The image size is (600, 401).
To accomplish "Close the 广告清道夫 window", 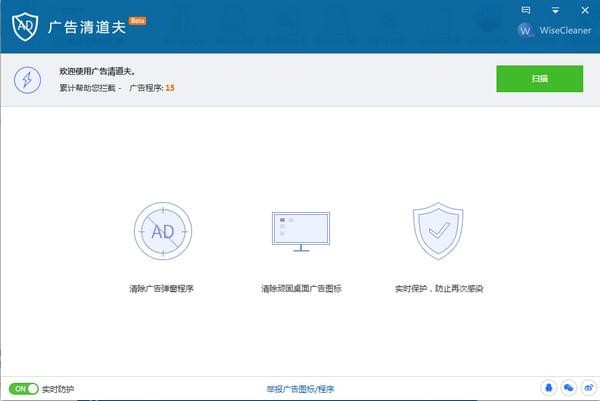I will [x=585, y=10].
